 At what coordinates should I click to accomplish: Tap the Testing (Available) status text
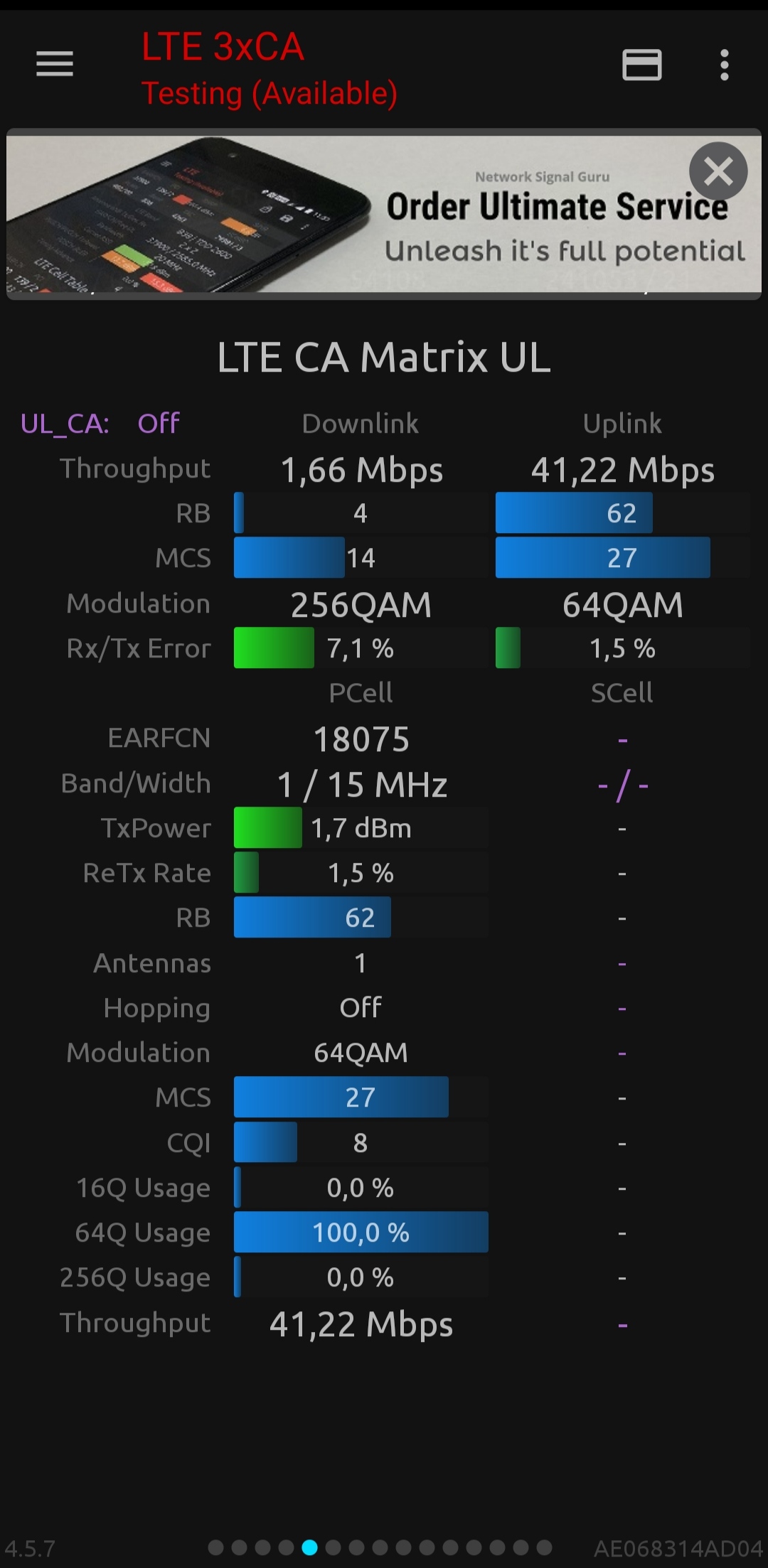pos(269,93)
